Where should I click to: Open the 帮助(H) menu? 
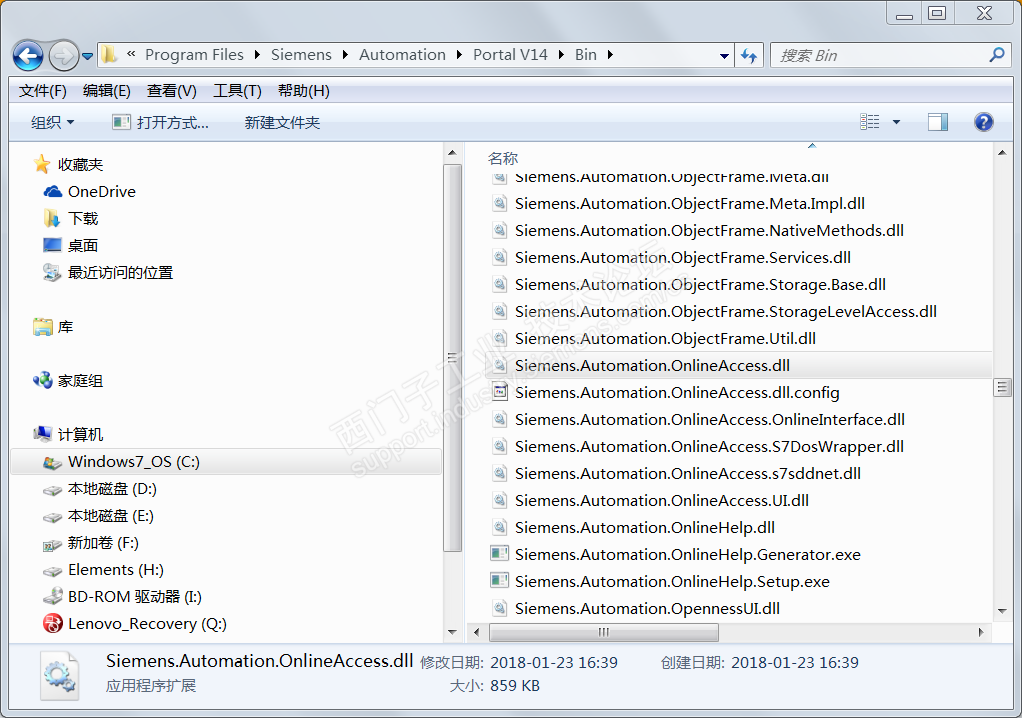304,91
